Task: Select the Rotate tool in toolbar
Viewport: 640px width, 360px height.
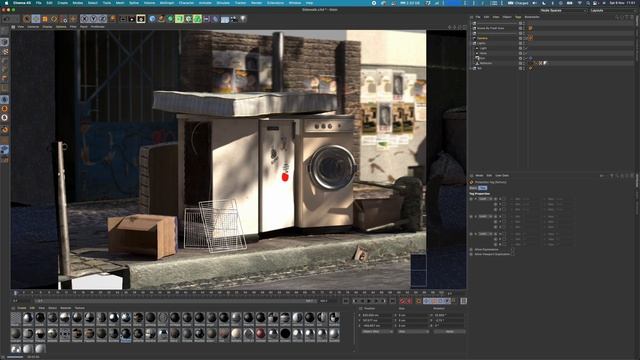Action: click(54, 19)
